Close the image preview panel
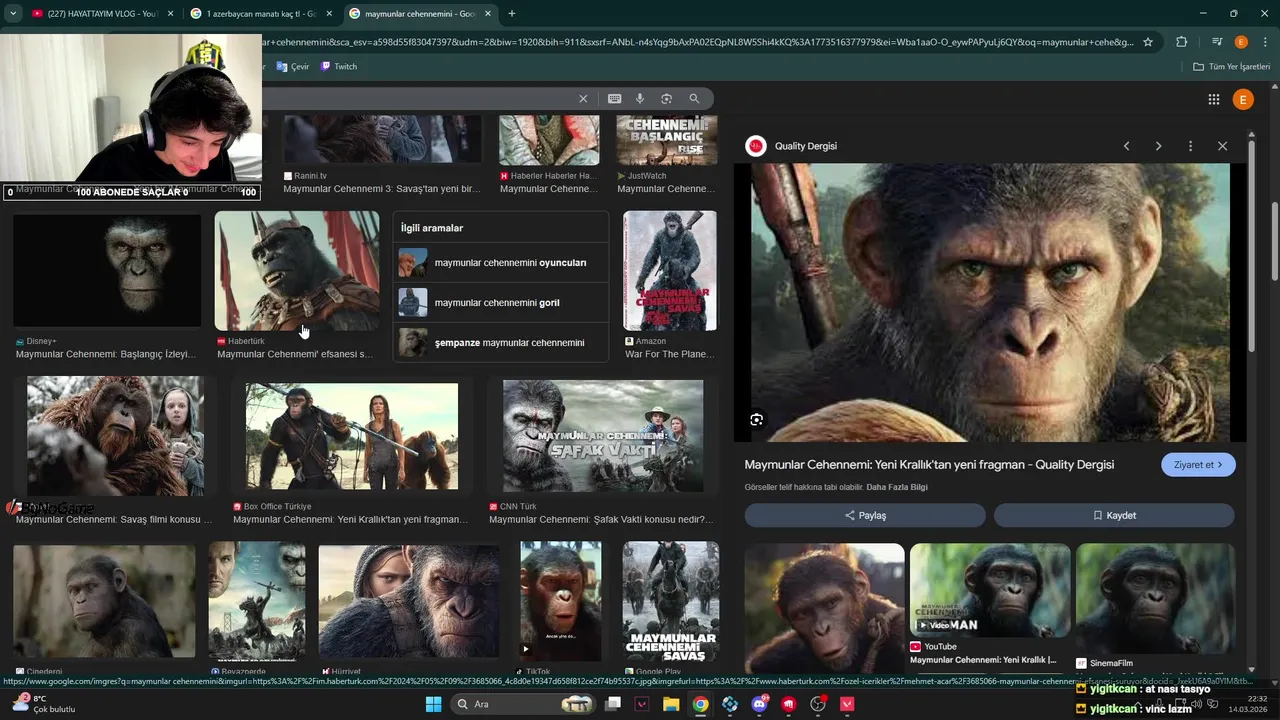Screen dimensions: 1280x720 [1222, 146]
